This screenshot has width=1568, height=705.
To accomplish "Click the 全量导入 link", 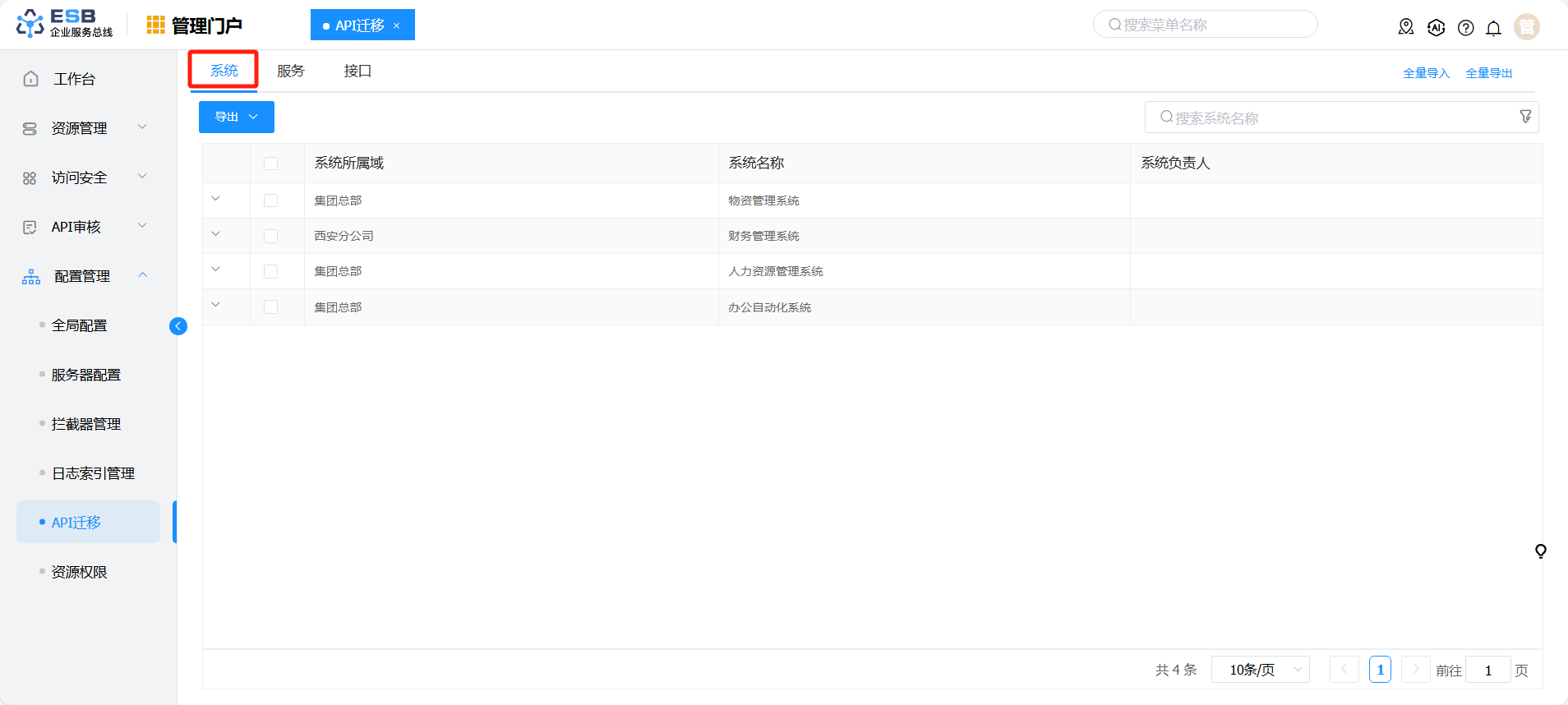I will click(1426, 73).
